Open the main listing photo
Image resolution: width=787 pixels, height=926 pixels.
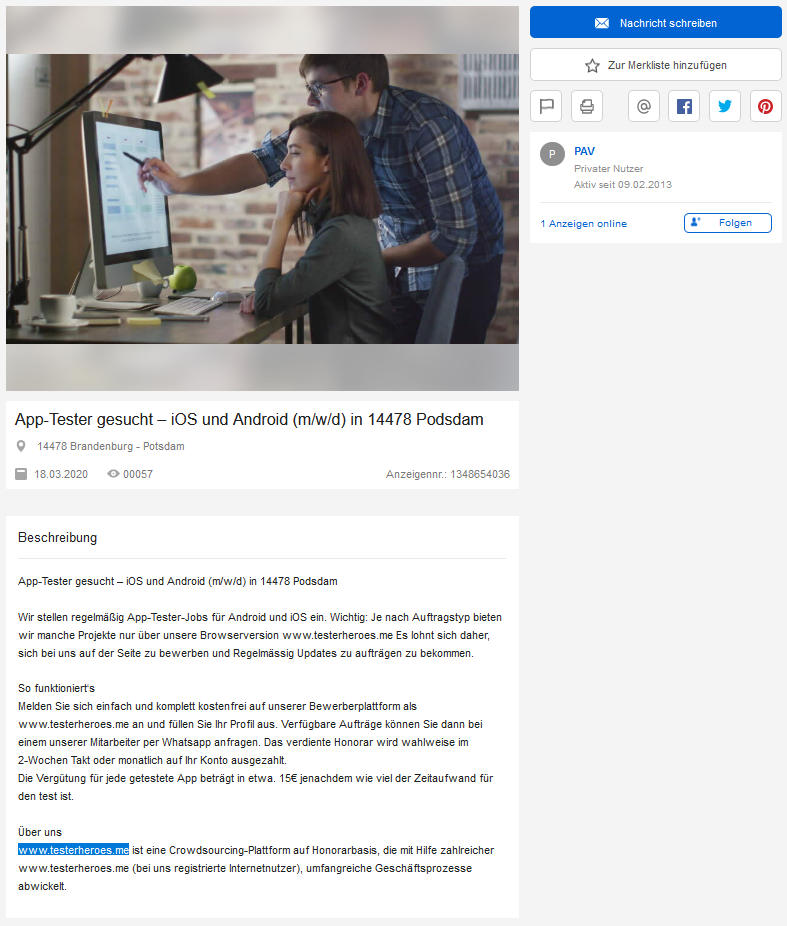[262, 198]
